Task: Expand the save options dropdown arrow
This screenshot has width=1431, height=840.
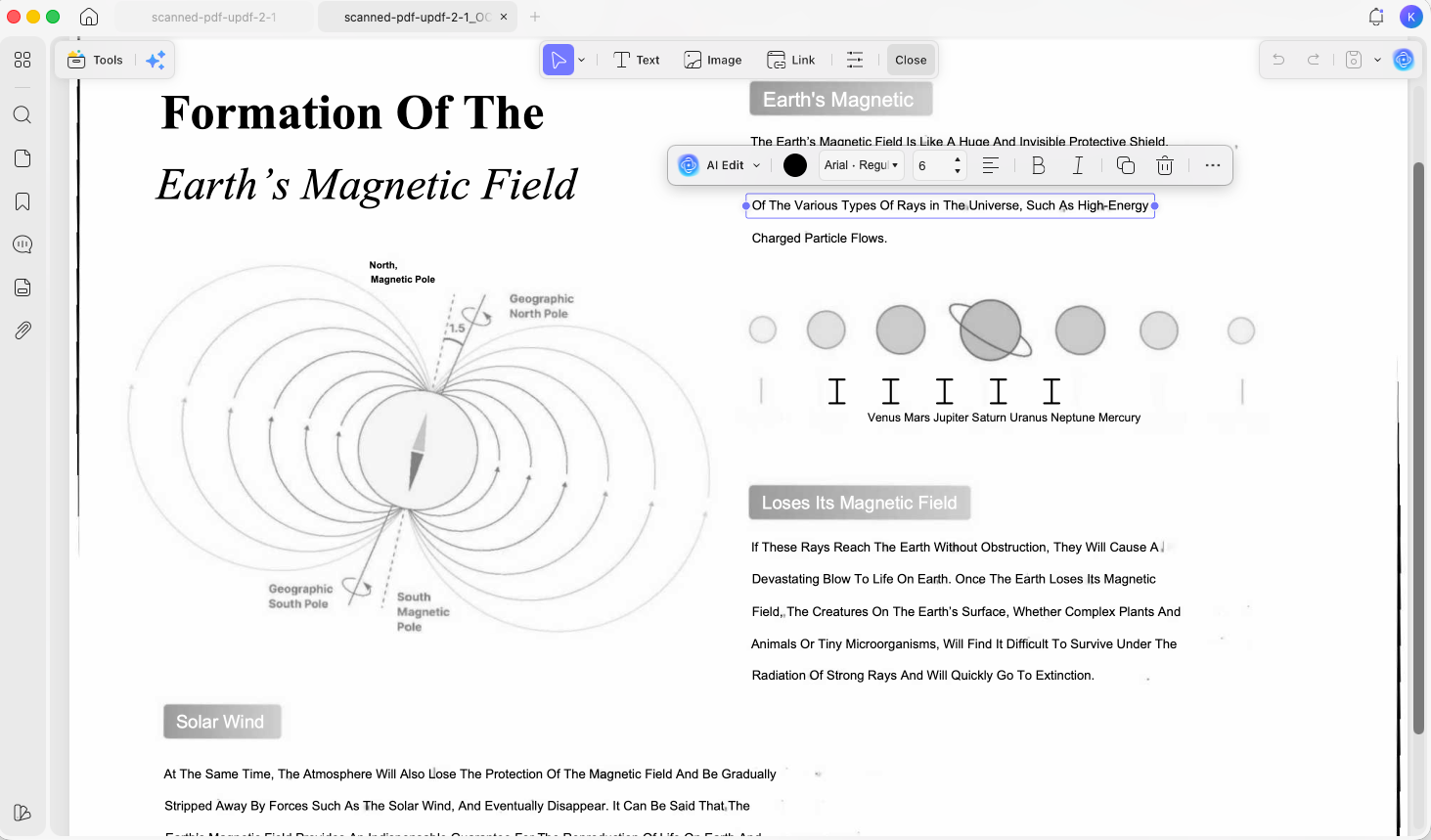Action: tap(1377, 60)
